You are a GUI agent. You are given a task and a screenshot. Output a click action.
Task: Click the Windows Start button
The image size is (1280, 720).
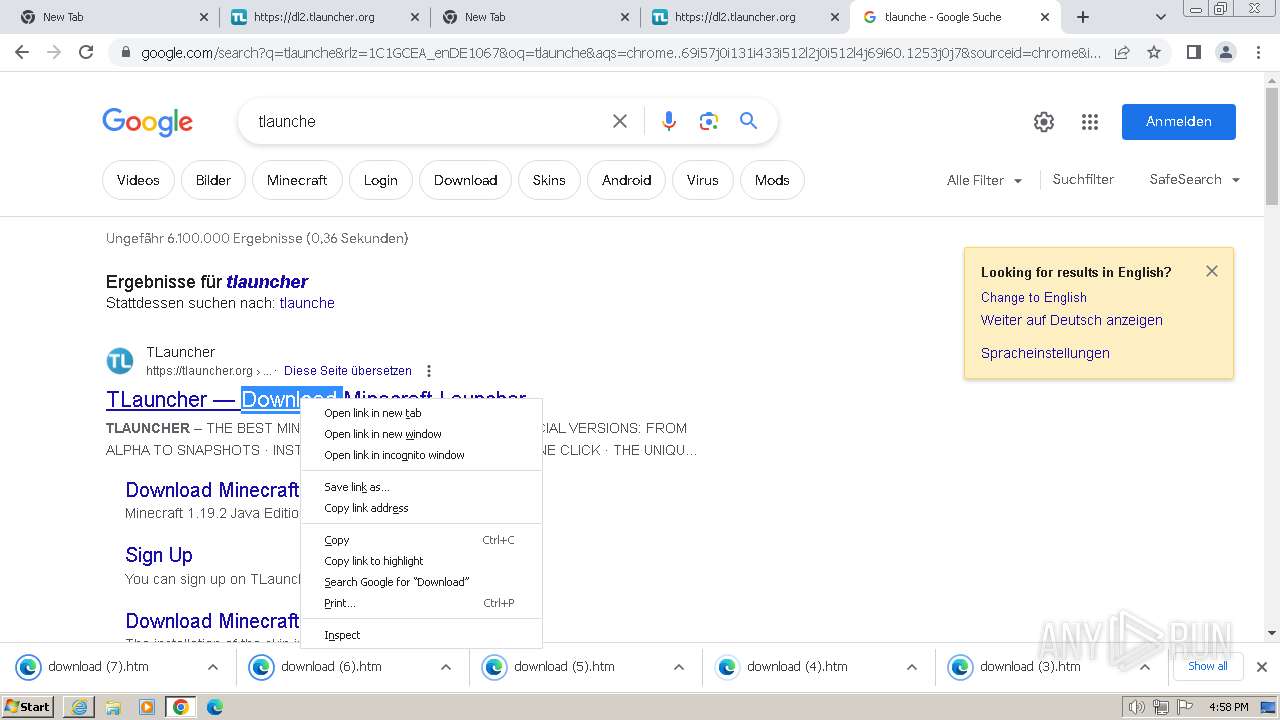point(28,707)
